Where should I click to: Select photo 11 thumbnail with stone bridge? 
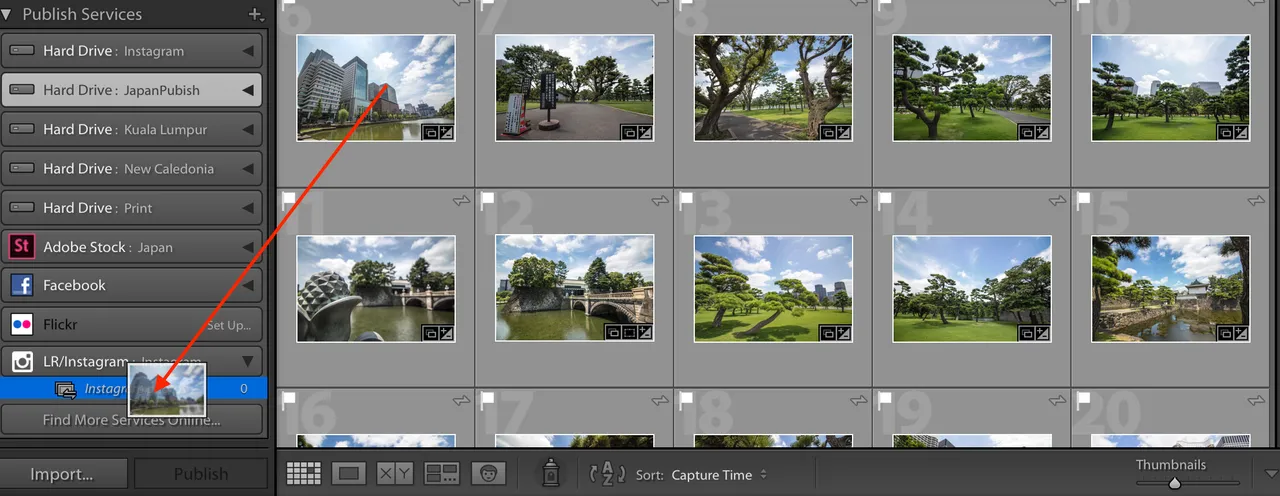(x=376, y=289)
